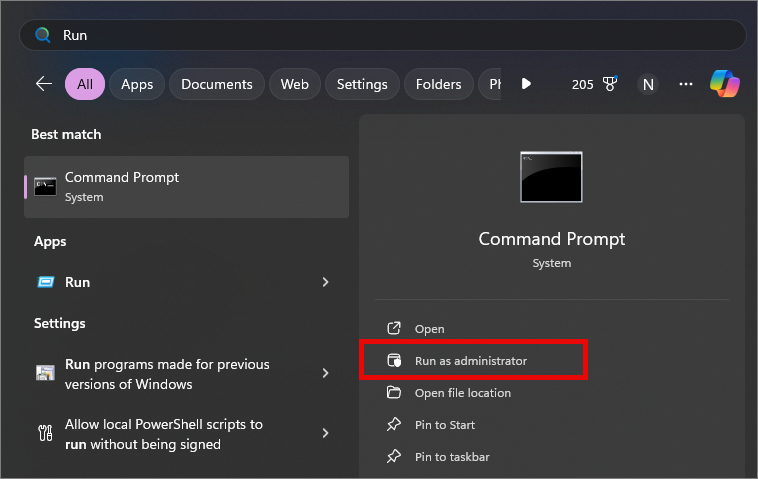Open the rewards points trophy icon

click(610, 84)
